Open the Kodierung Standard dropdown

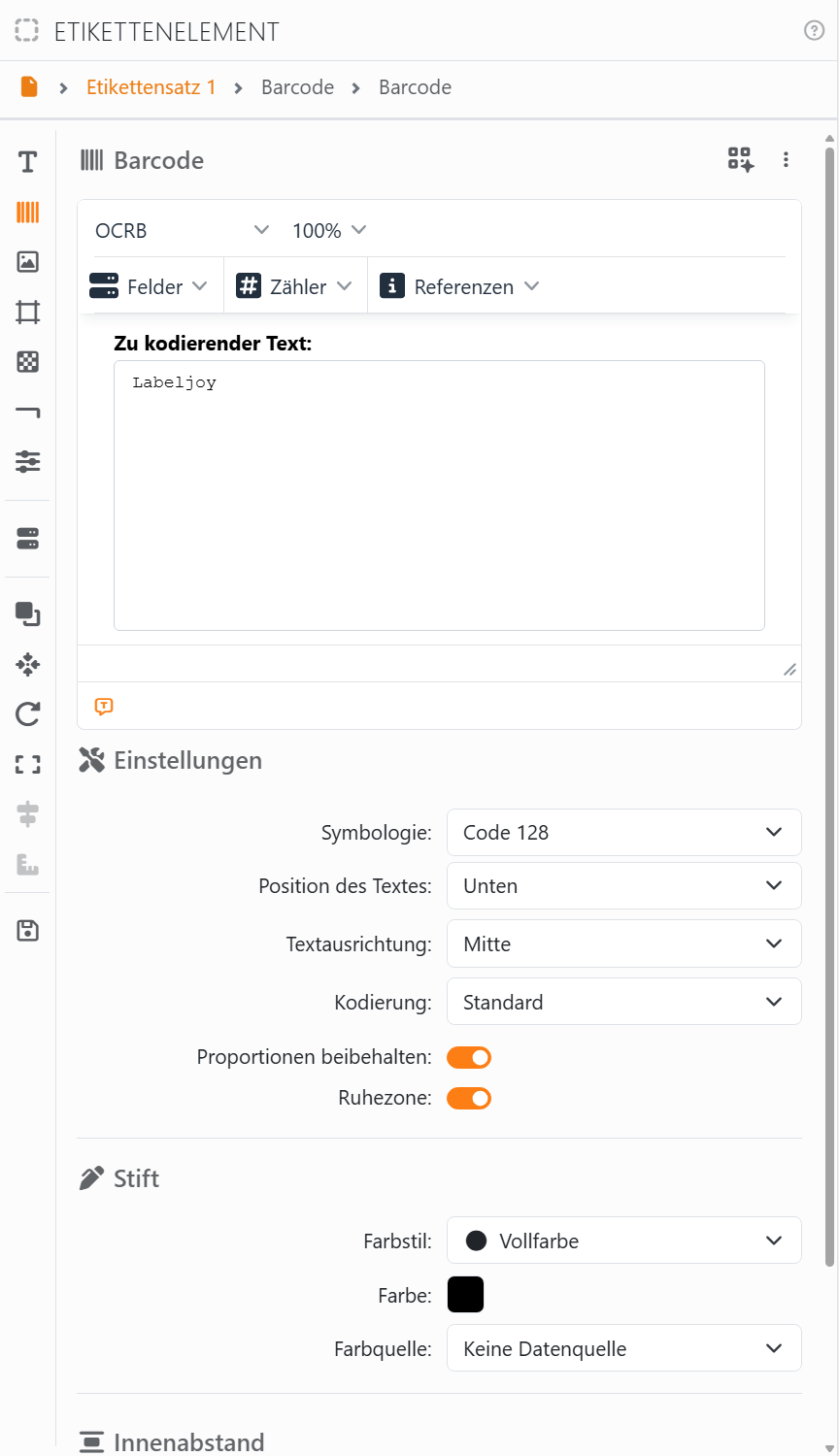tap(624, 1002)
